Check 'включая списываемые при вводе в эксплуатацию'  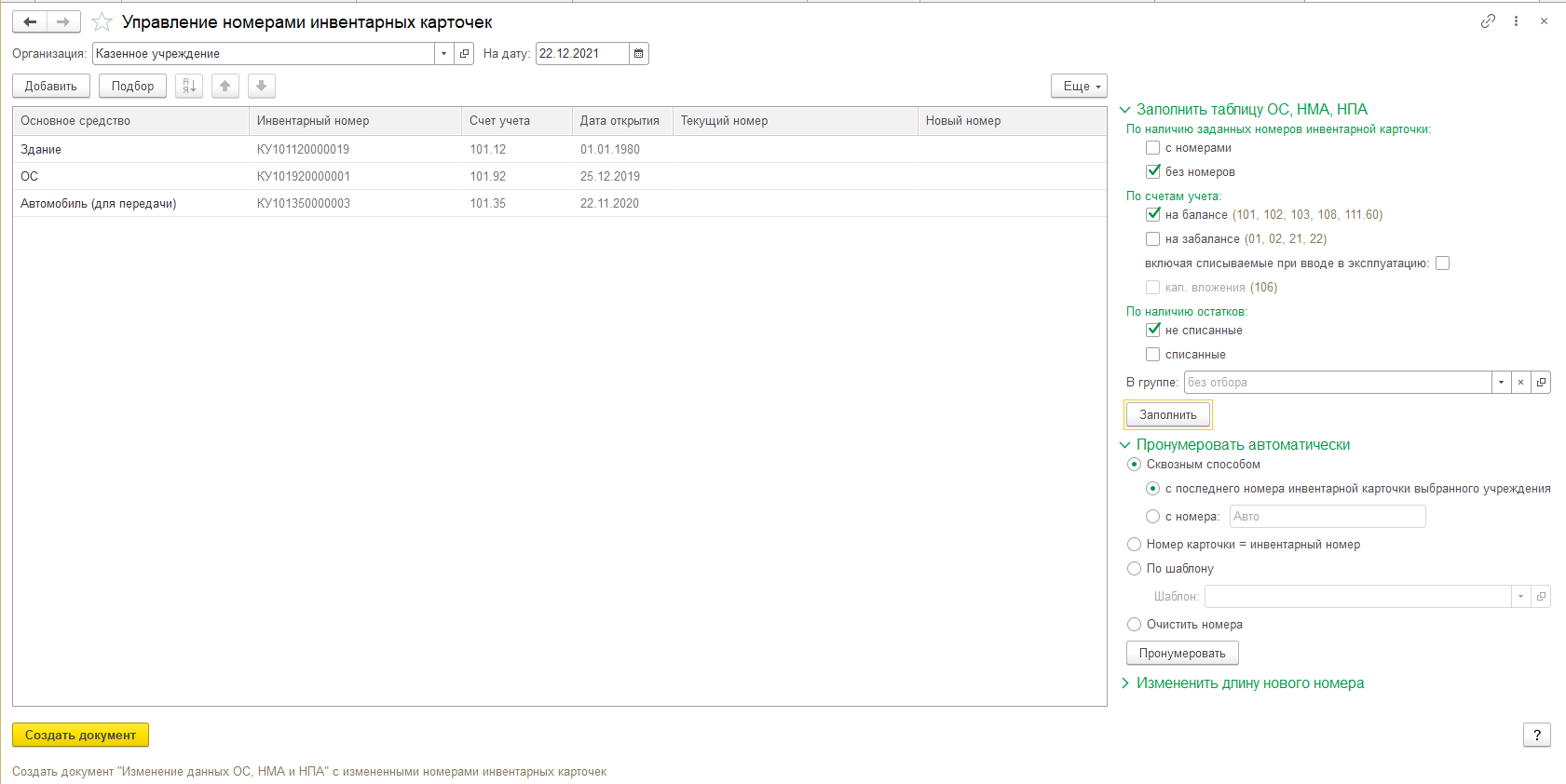(x=1443, y=264)
